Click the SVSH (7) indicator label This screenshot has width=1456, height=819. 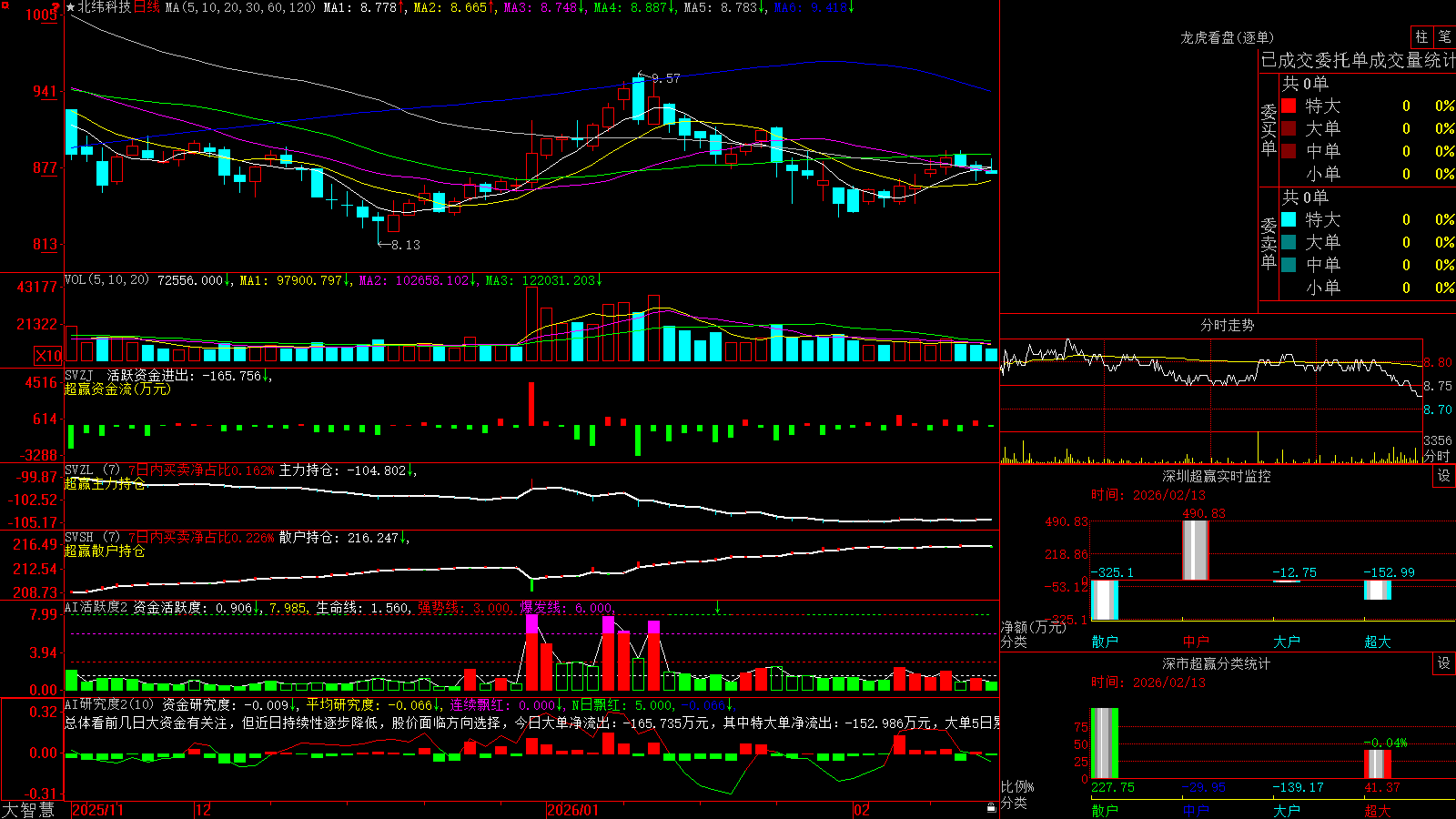92,538
